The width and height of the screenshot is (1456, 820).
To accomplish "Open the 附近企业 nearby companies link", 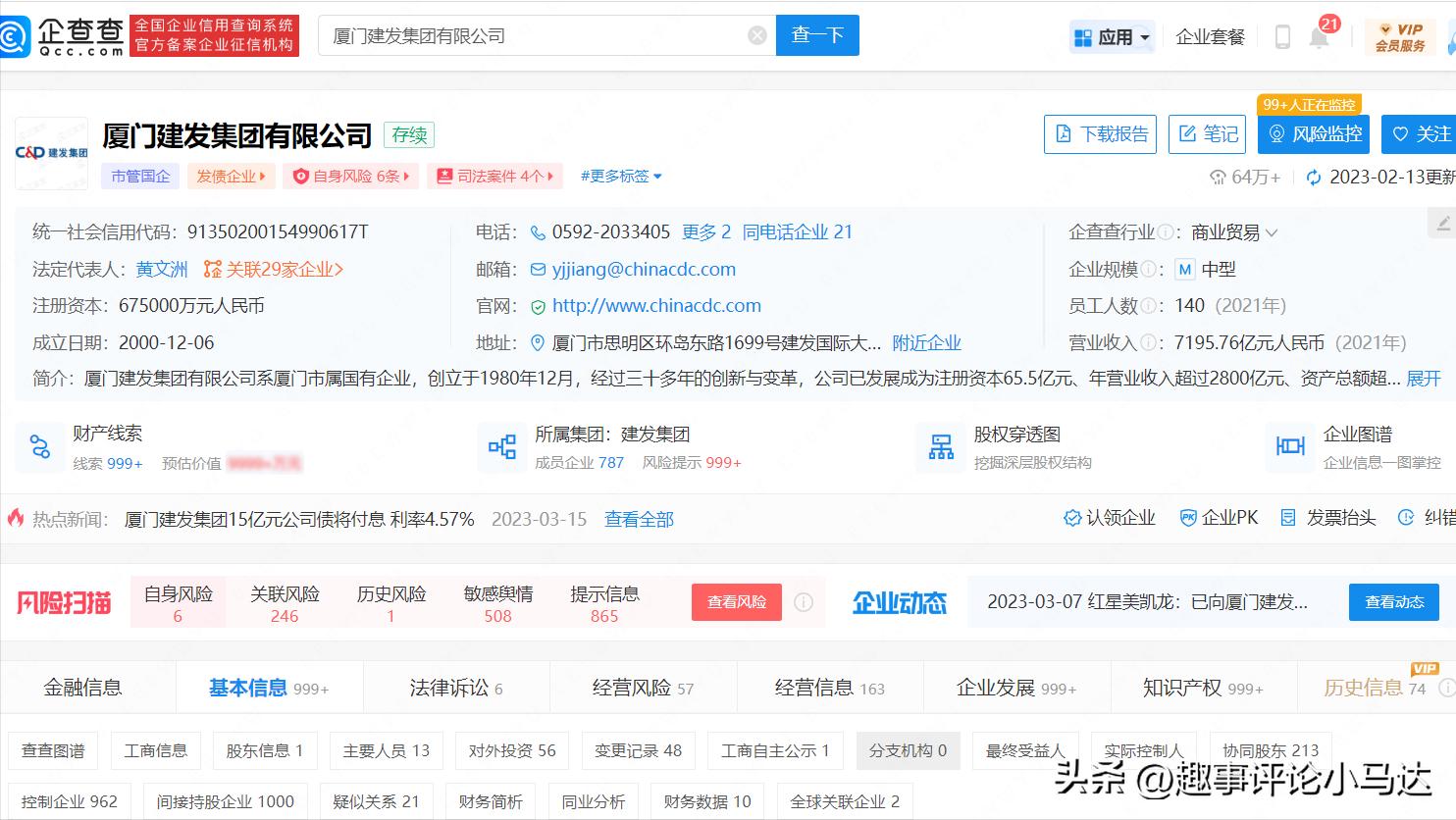I will pos(925,342).
